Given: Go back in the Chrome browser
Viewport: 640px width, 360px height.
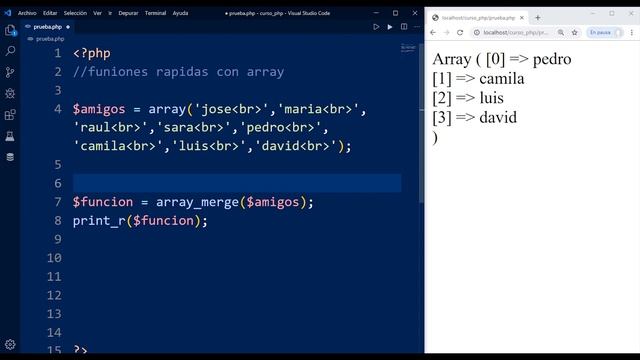Looking at the screenshot, I should 433,32.
